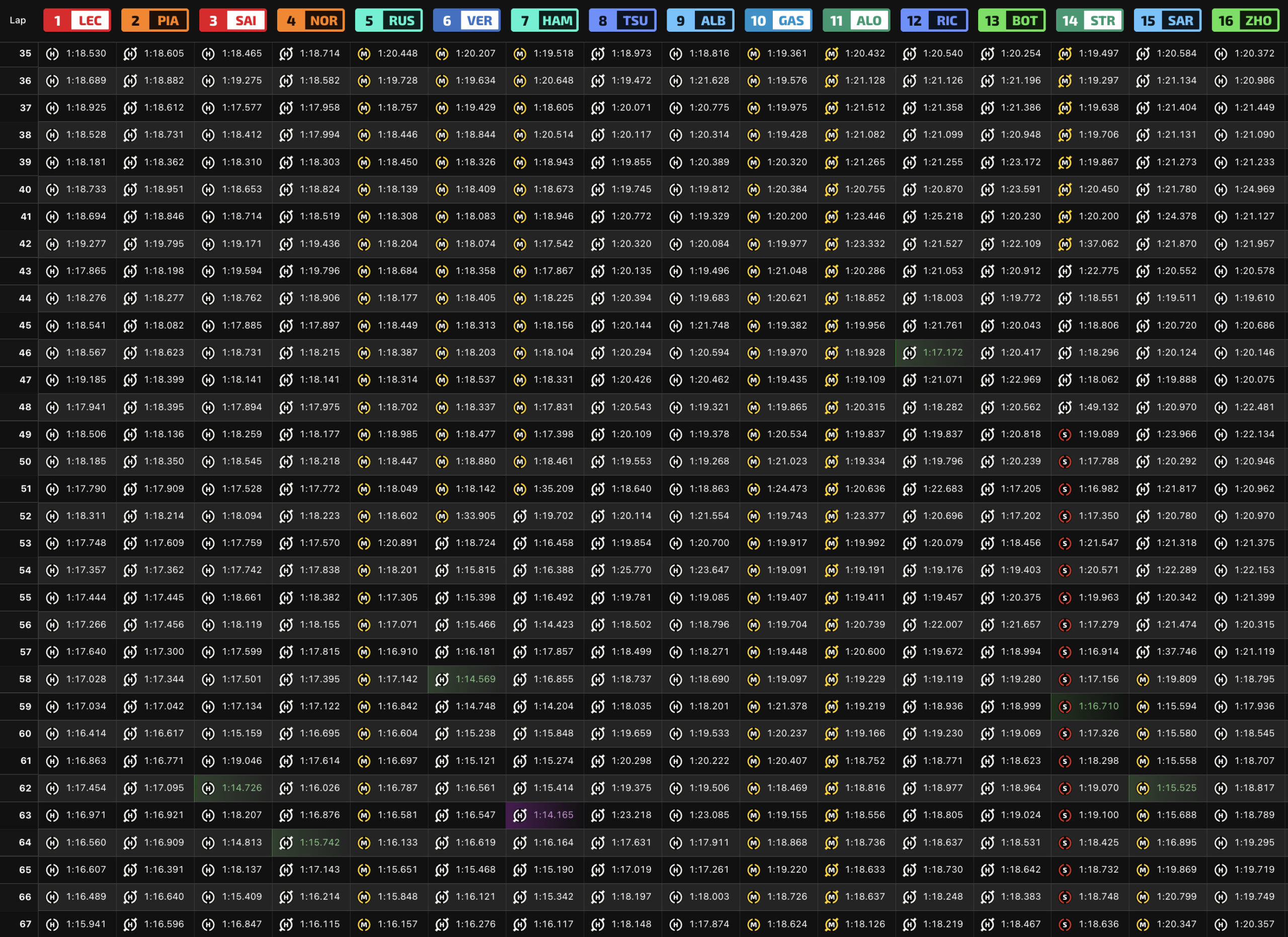Click RIC's green 1:17.172 lap time
Image resolution: width=1288 pixels, height=937 pixels.
[943, 353]
